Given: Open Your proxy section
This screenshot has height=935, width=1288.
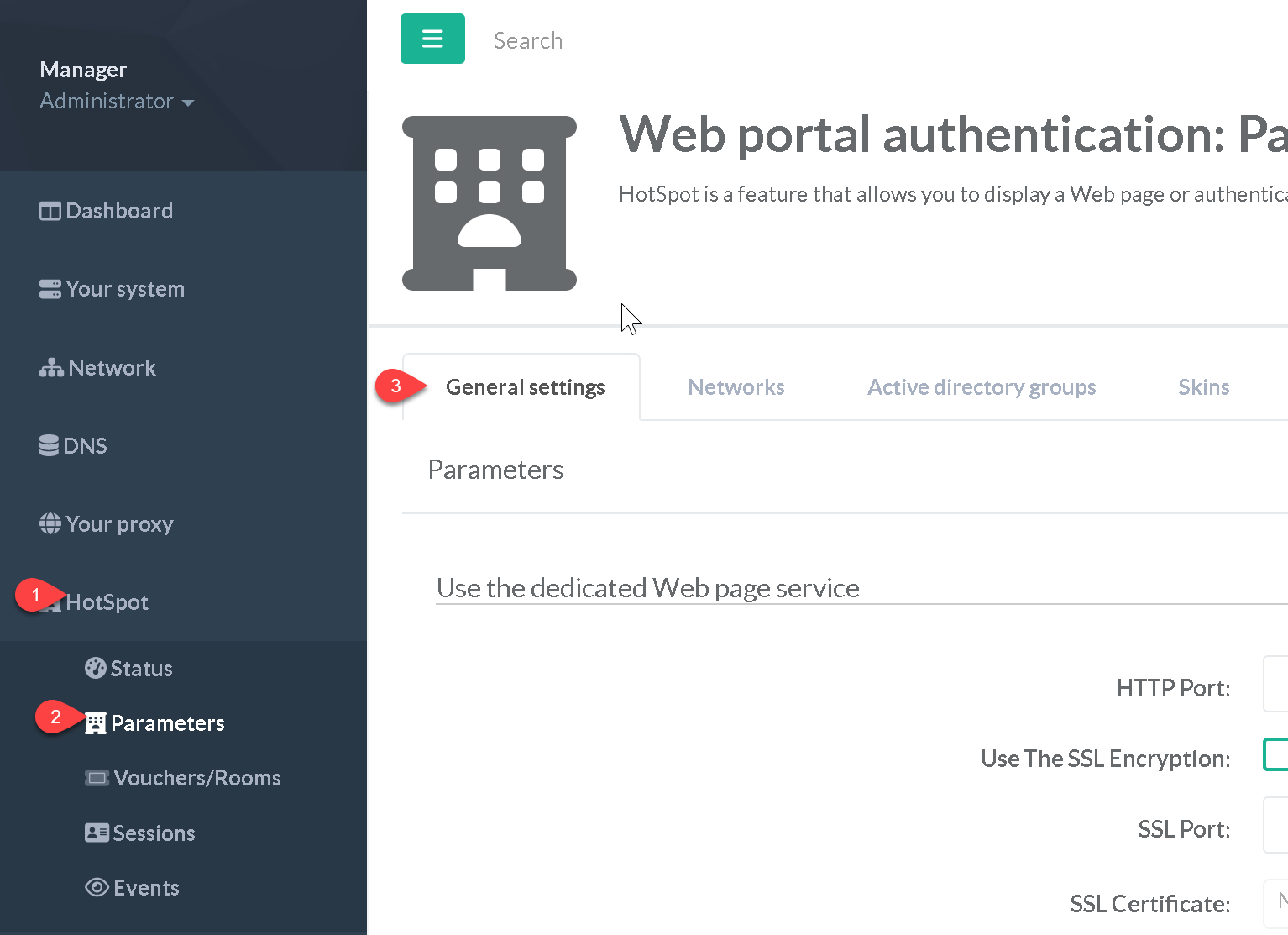Looking at the screenshot, I should tap(107, 524).
